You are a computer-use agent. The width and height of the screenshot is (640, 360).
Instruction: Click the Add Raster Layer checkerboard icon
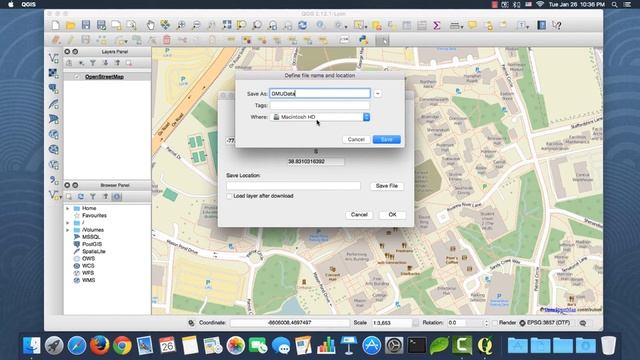[53, 73]
